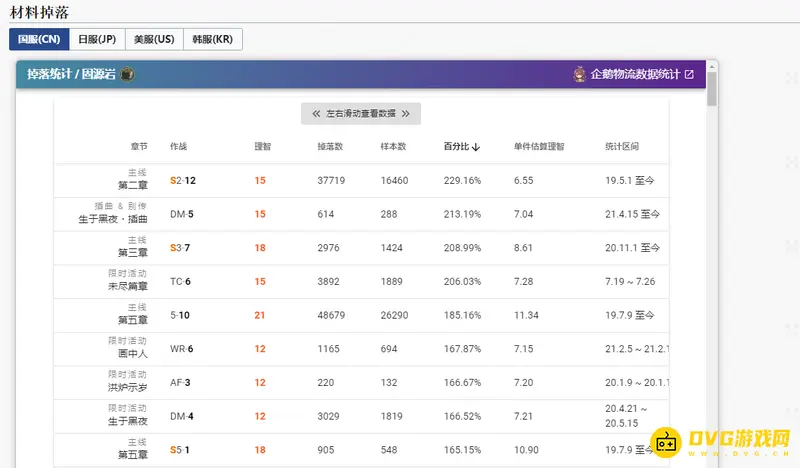Click the 7.19 ~ 7.26 interval cell
Viewport: 800px width, 468px height.
(x=630, y=282)
